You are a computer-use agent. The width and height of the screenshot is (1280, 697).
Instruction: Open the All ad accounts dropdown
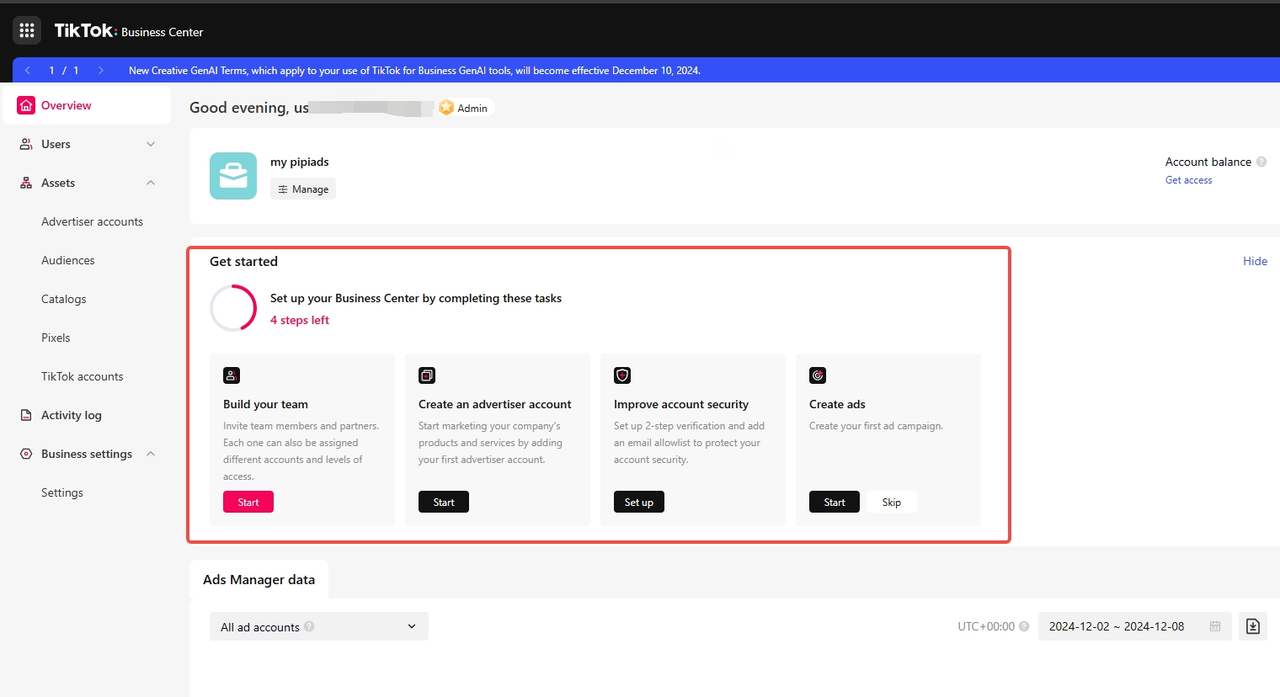click(318, 626)
